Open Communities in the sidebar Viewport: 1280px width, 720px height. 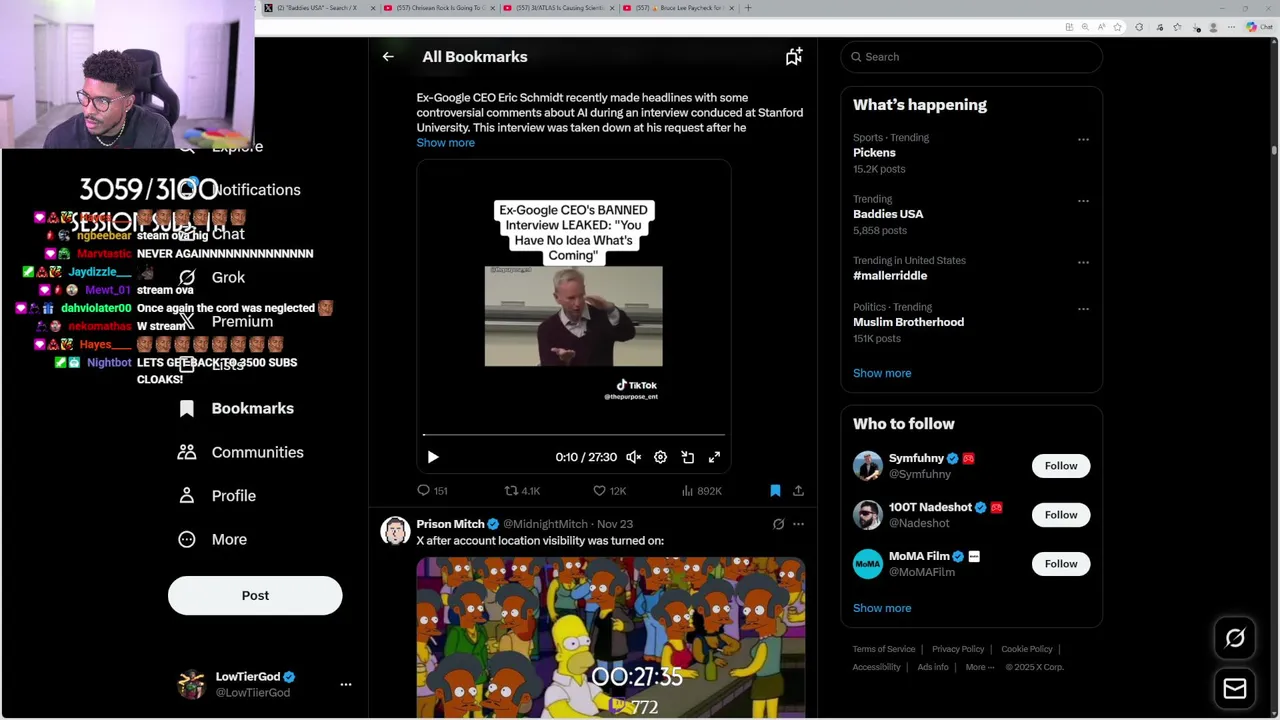pos(240,453)
